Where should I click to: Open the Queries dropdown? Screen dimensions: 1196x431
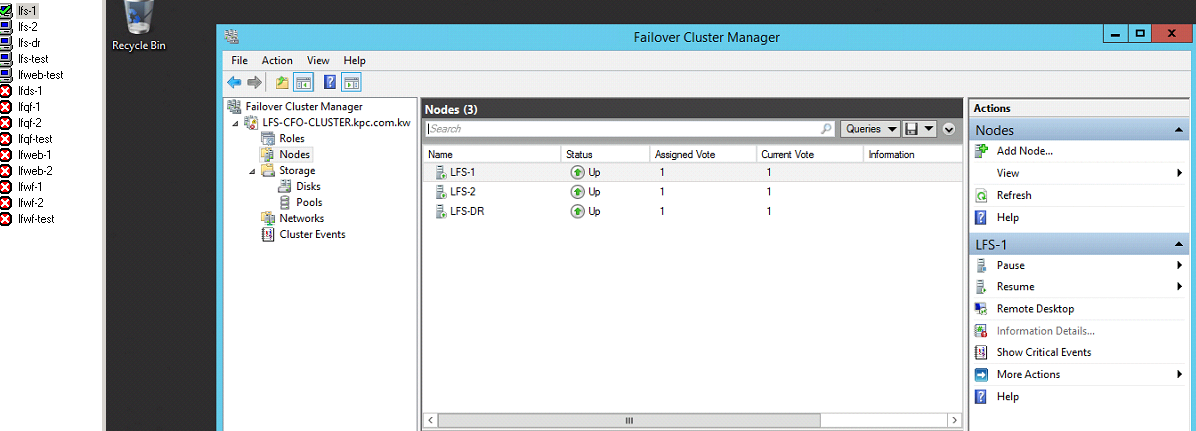870,129
